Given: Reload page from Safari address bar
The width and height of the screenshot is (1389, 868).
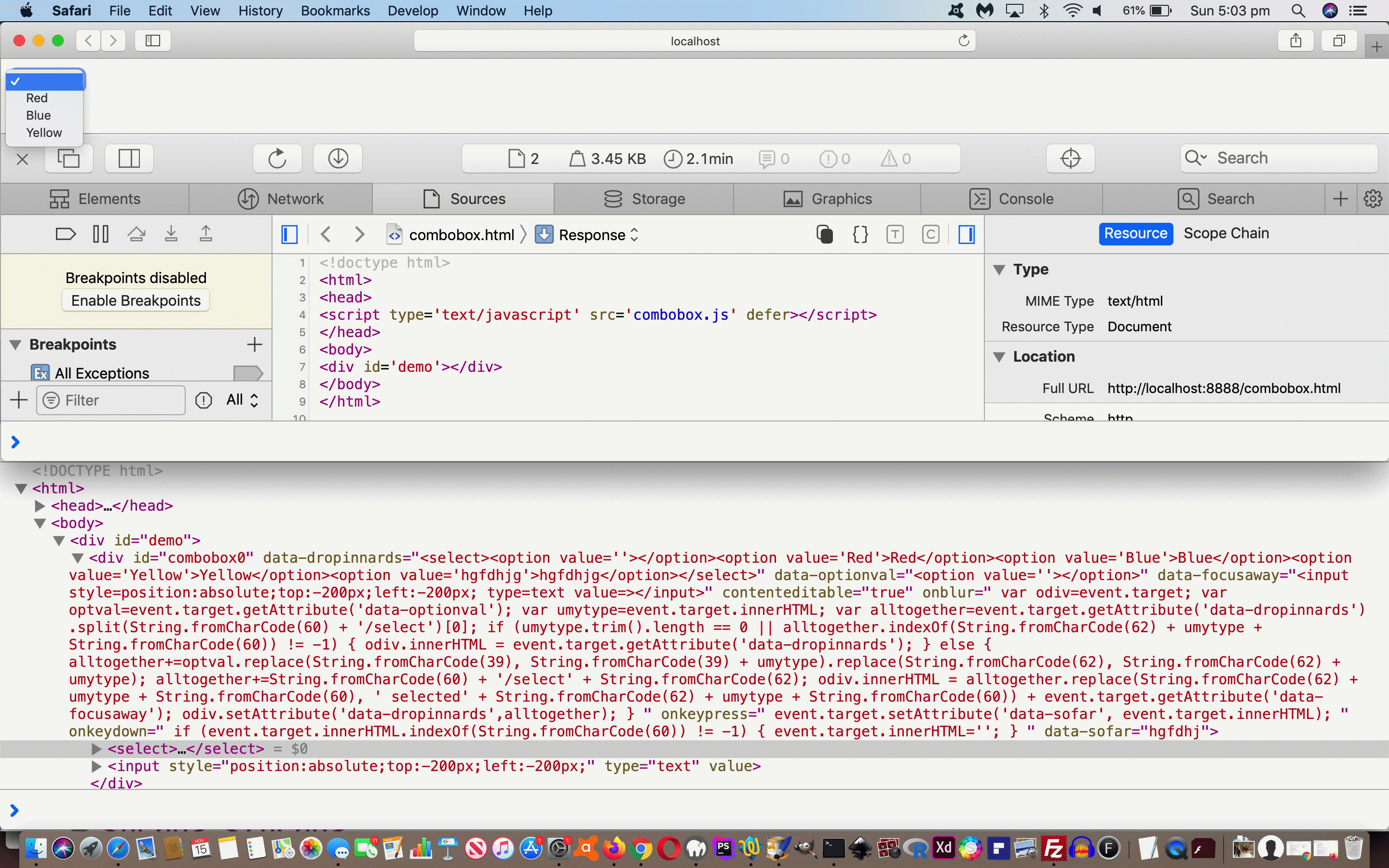Looking at the screenshot, I should coord(964,41).
